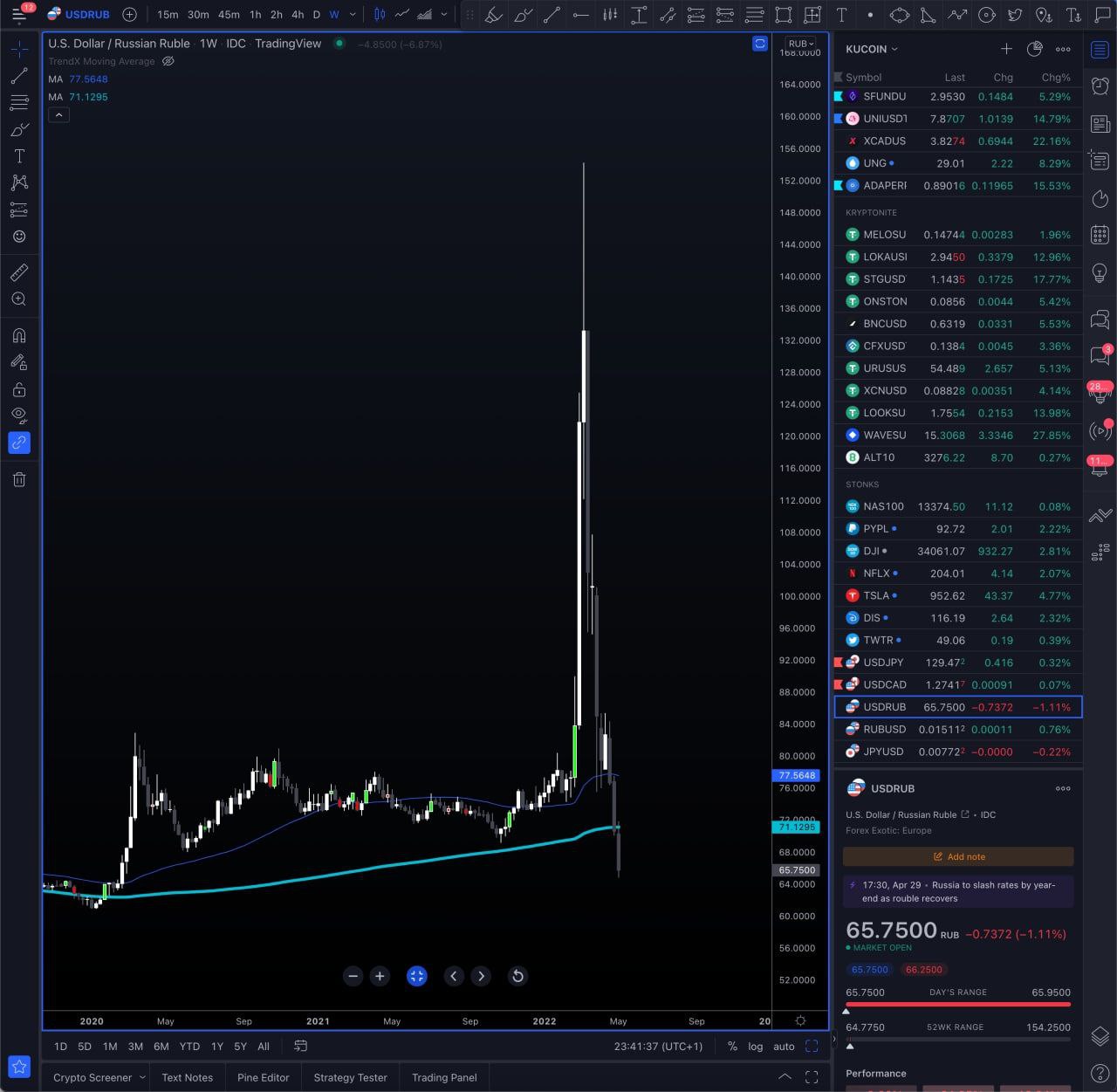
Task: Select the ruler measure tool
Action: (x=19, y=272)
